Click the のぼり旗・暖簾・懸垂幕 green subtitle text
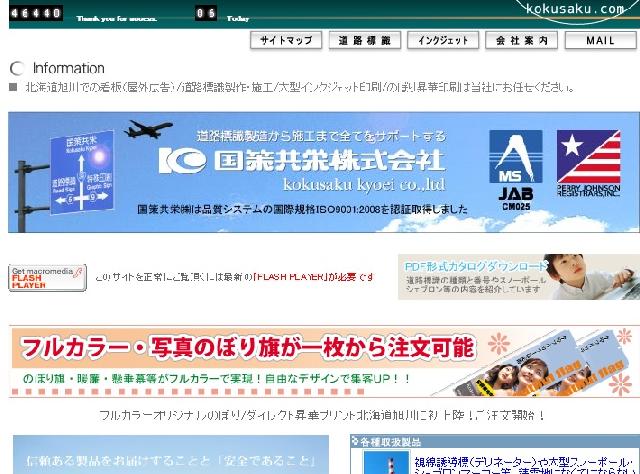 tap(216, 379)
